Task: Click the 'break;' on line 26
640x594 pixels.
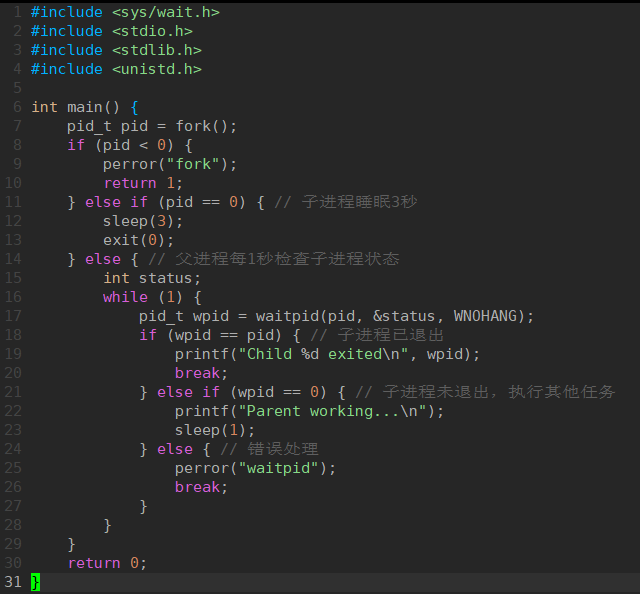Action: pos(201,487)
